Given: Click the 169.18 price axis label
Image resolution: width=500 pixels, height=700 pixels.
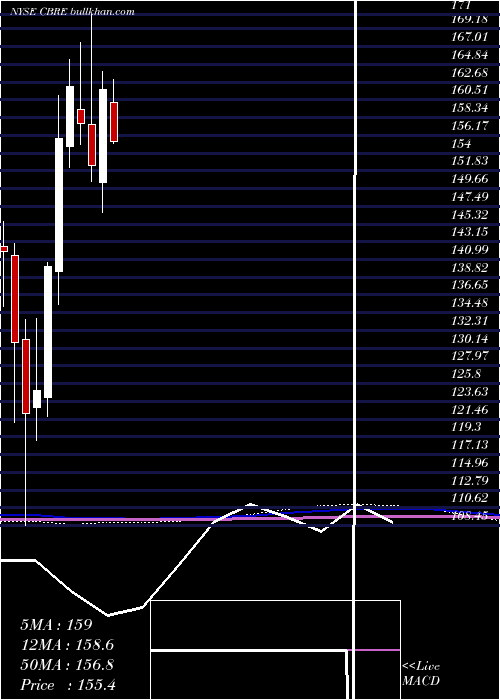Looking at the screenshot, I should point(470,19).
